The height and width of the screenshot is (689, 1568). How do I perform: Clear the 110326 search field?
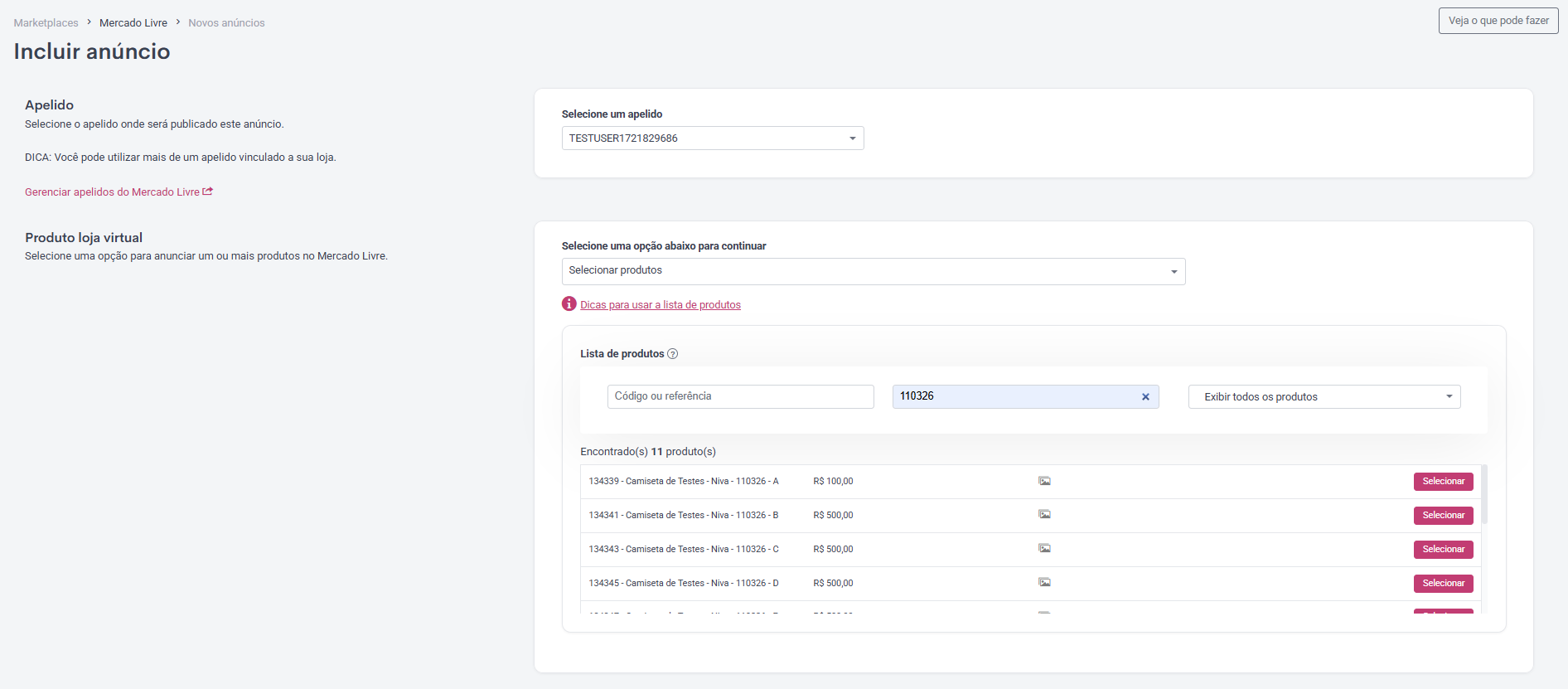click(1145, 396)
